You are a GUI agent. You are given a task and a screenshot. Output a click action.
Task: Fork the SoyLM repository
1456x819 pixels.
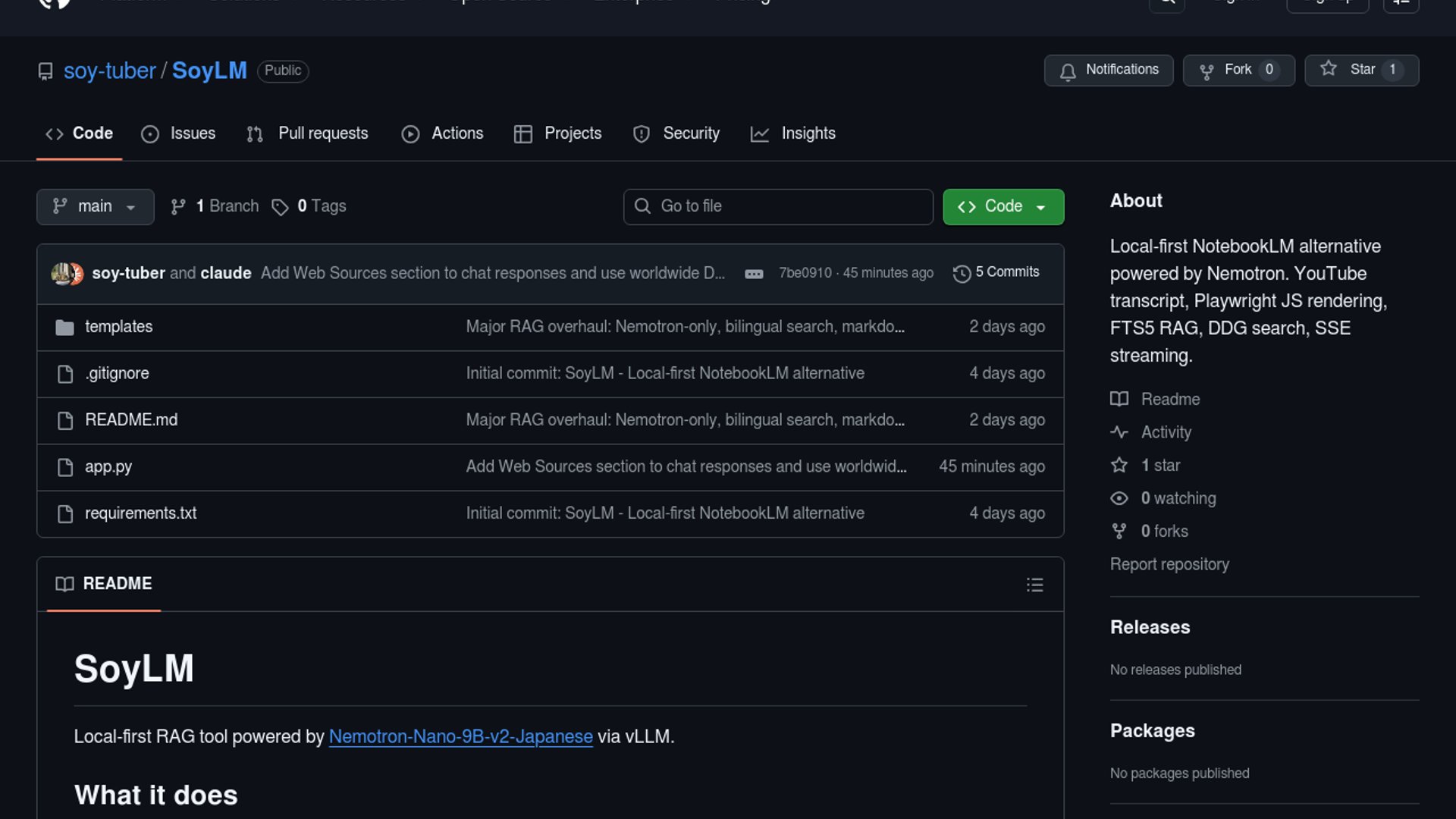coord(1238,70)
